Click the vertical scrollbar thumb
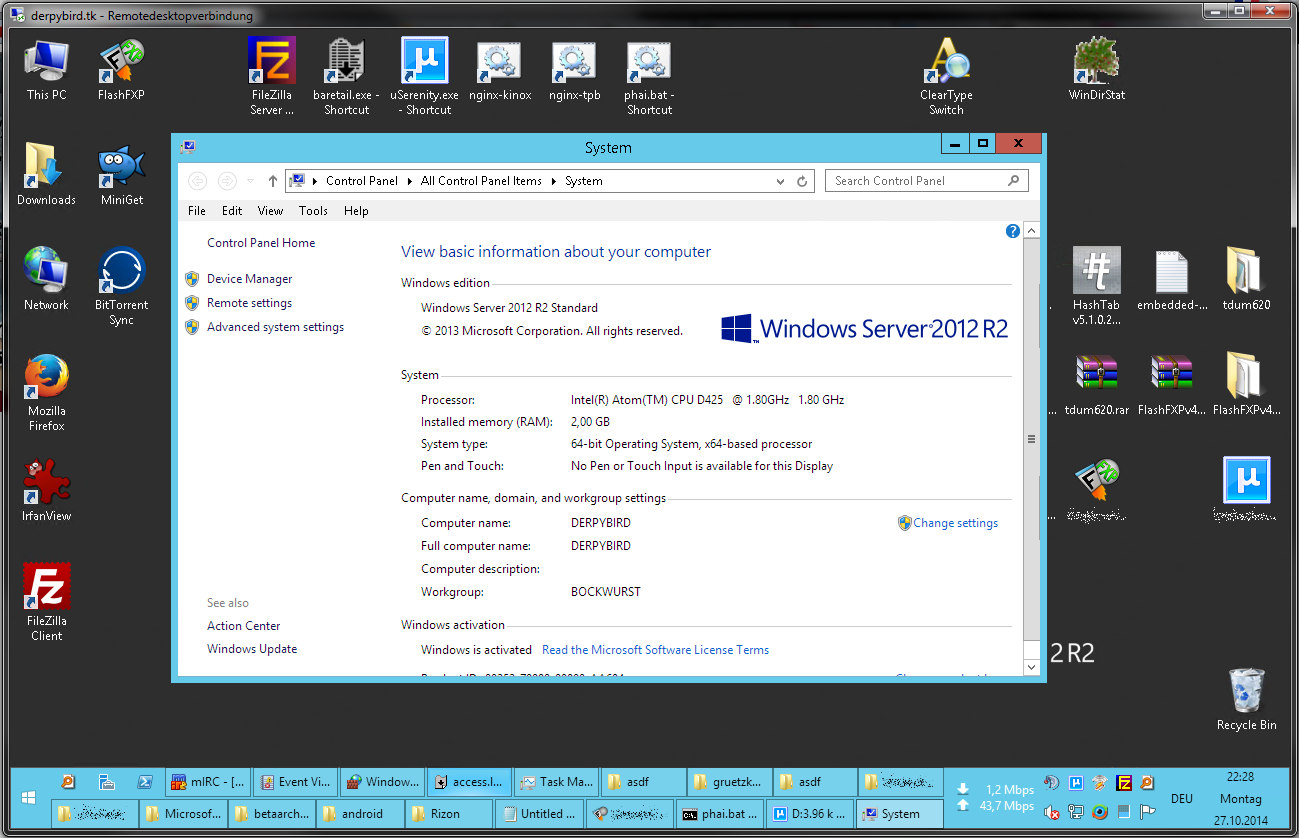Screen dimensions: 1299x838 tap(1032, 439)
